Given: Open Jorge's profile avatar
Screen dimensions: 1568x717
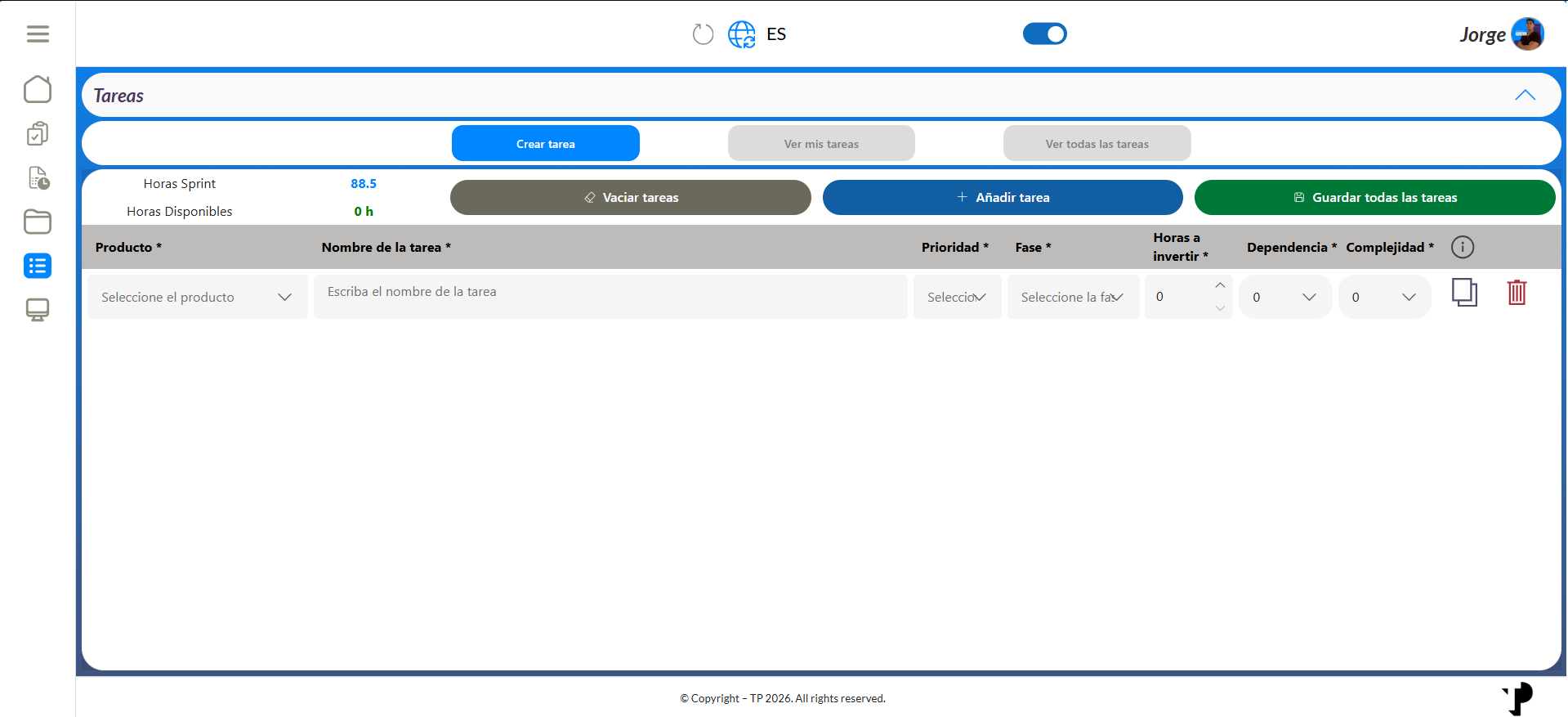Looking at the screenshot, I should 1527,34.
